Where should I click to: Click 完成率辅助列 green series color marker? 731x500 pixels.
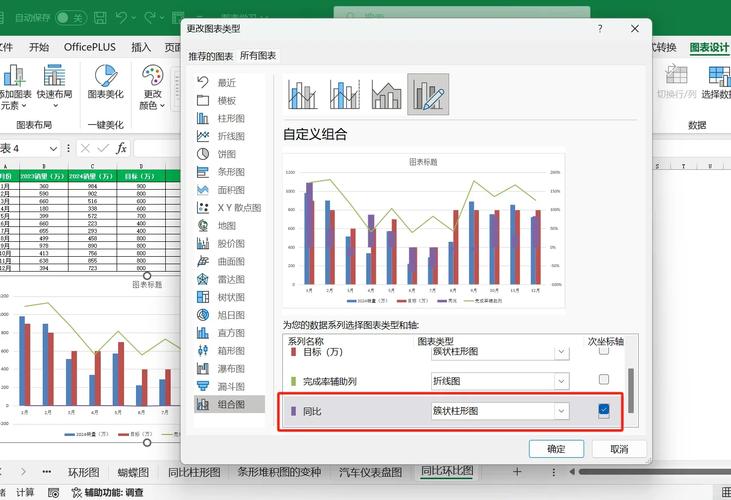[x=293, y=381]
